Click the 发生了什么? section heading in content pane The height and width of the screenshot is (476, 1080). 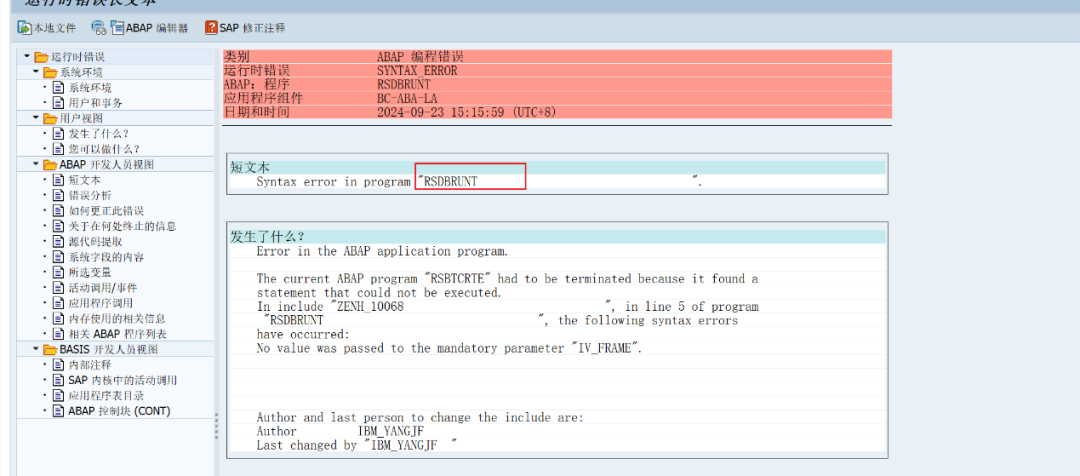click(x=267, y=237)
